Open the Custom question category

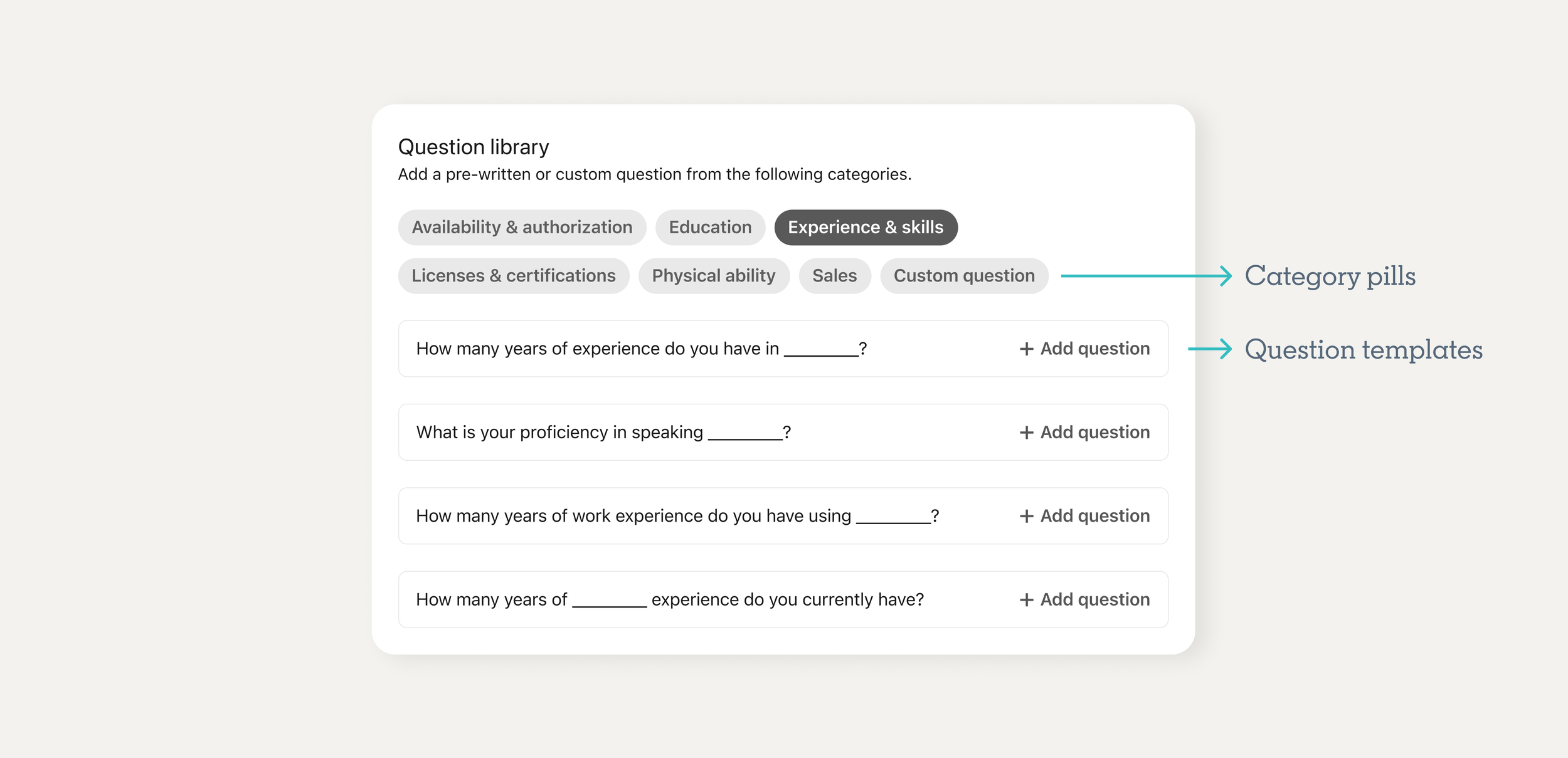click(x=964, y=276)
